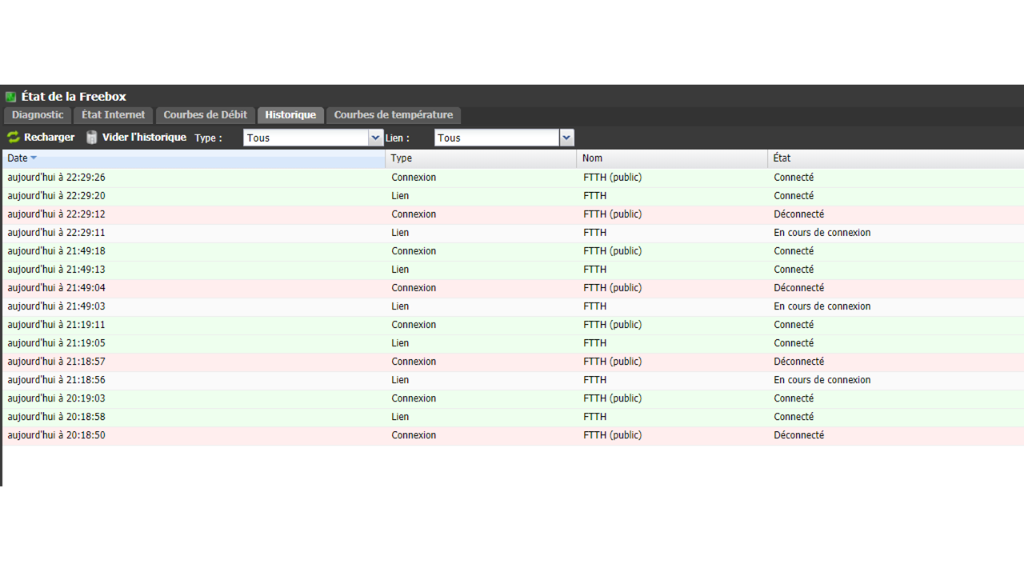Click Déconnecté state in the 21:49:04 row

799,288
